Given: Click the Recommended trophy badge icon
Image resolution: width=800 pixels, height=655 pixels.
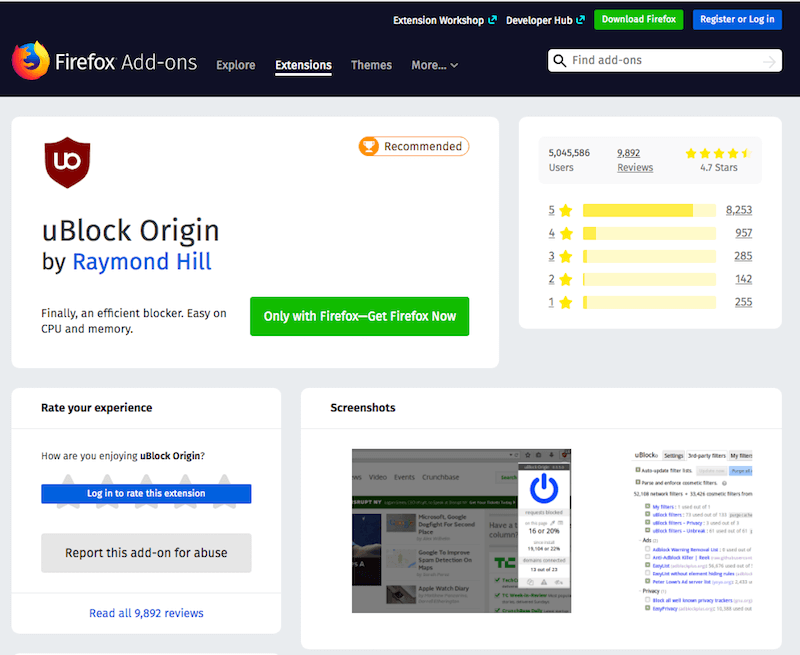Looking at the screenshot, I should pos(369,146).
